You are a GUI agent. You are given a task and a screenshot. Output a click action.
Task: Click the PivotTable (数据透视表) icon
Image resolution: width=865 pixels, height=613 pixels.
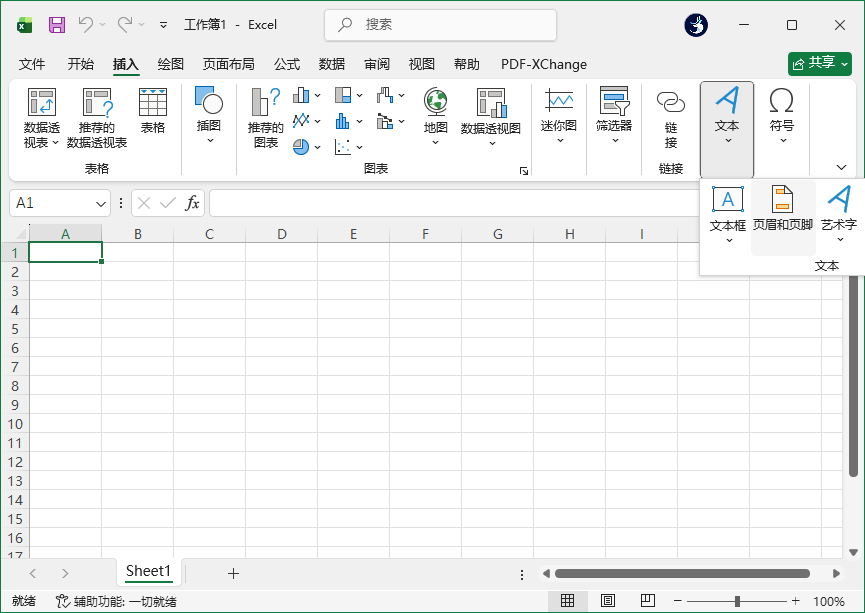42,102
